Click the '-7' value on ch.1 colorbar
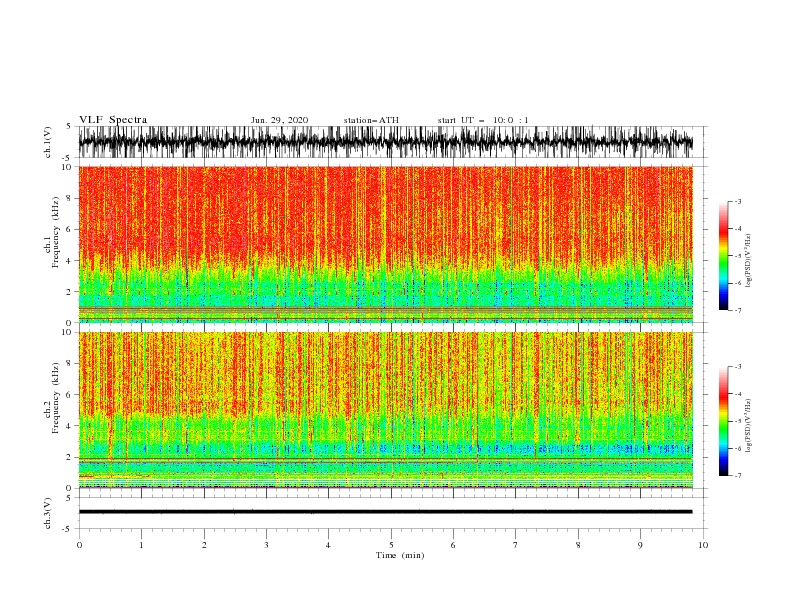792x612 pixels. (x=738, y=310)
